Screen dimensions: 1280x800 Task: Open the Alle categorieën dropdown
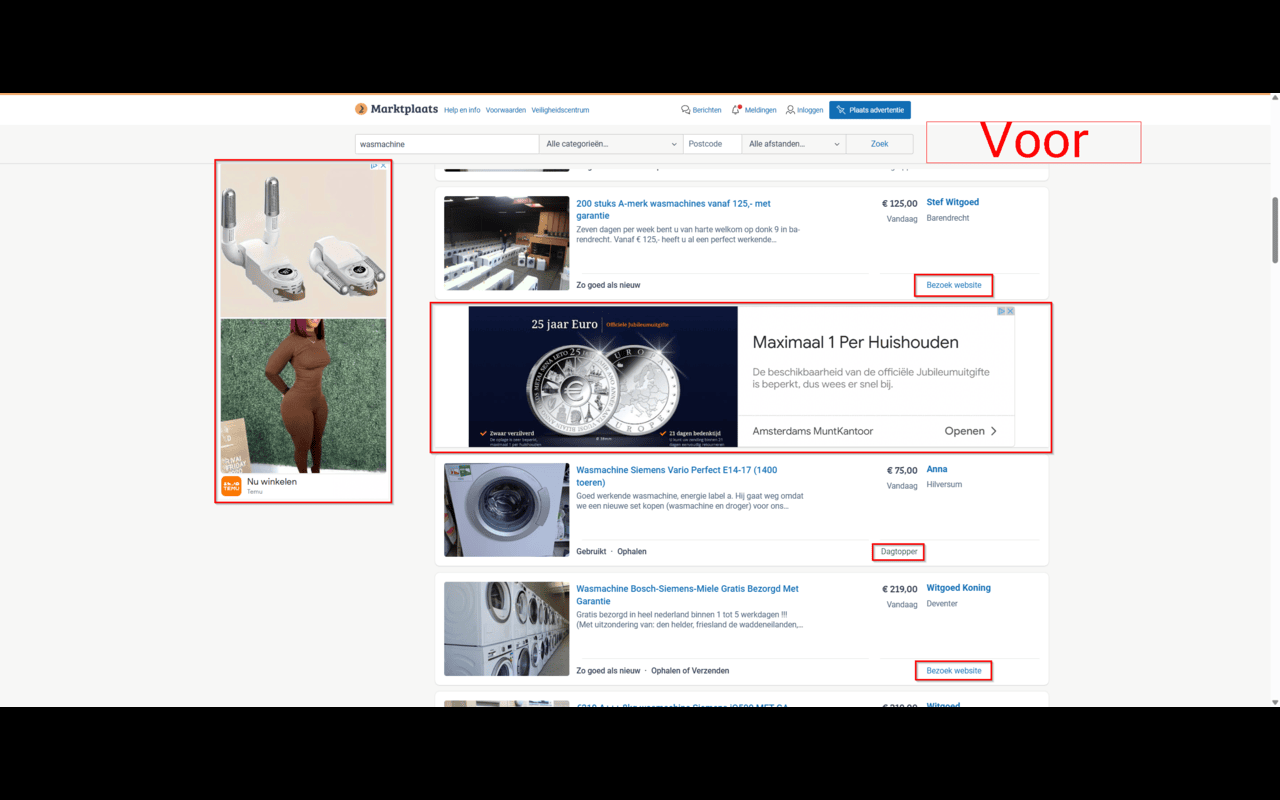610,143
